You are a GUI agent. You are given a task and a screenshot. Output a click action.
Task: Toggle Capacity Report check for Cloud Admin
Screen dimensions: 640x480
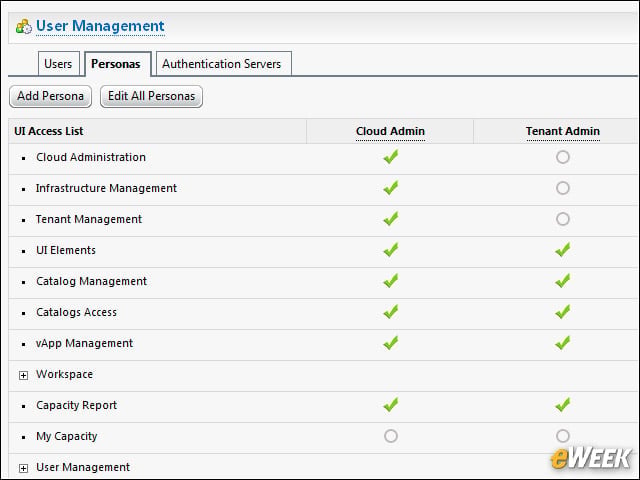coord(391,405)
